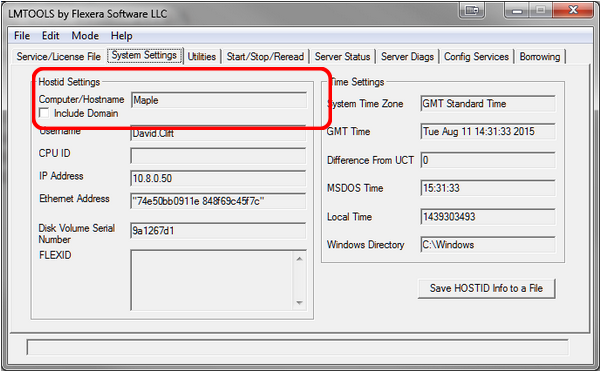Open the Edit menu
The width and height of the screenshot is (601, 371).
point(51,36)
